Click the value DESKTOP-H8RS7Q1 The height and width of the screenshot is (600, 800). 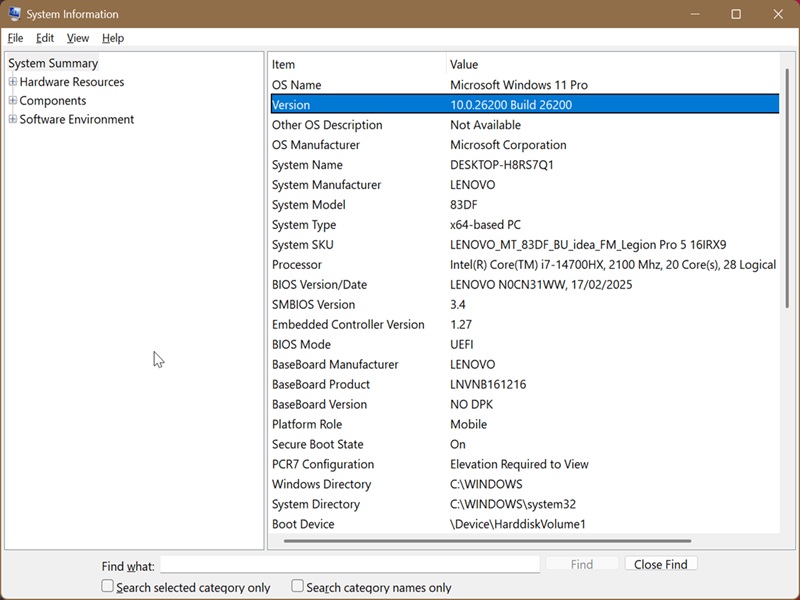pos(502,165)
